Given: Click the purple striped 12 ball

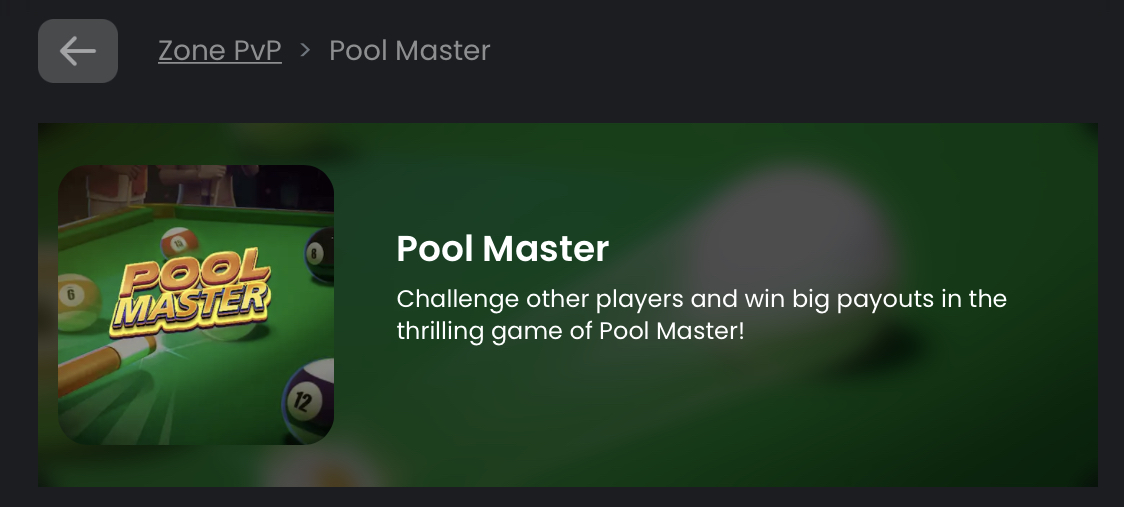Looking at the screenshot, I should [310, 399].
